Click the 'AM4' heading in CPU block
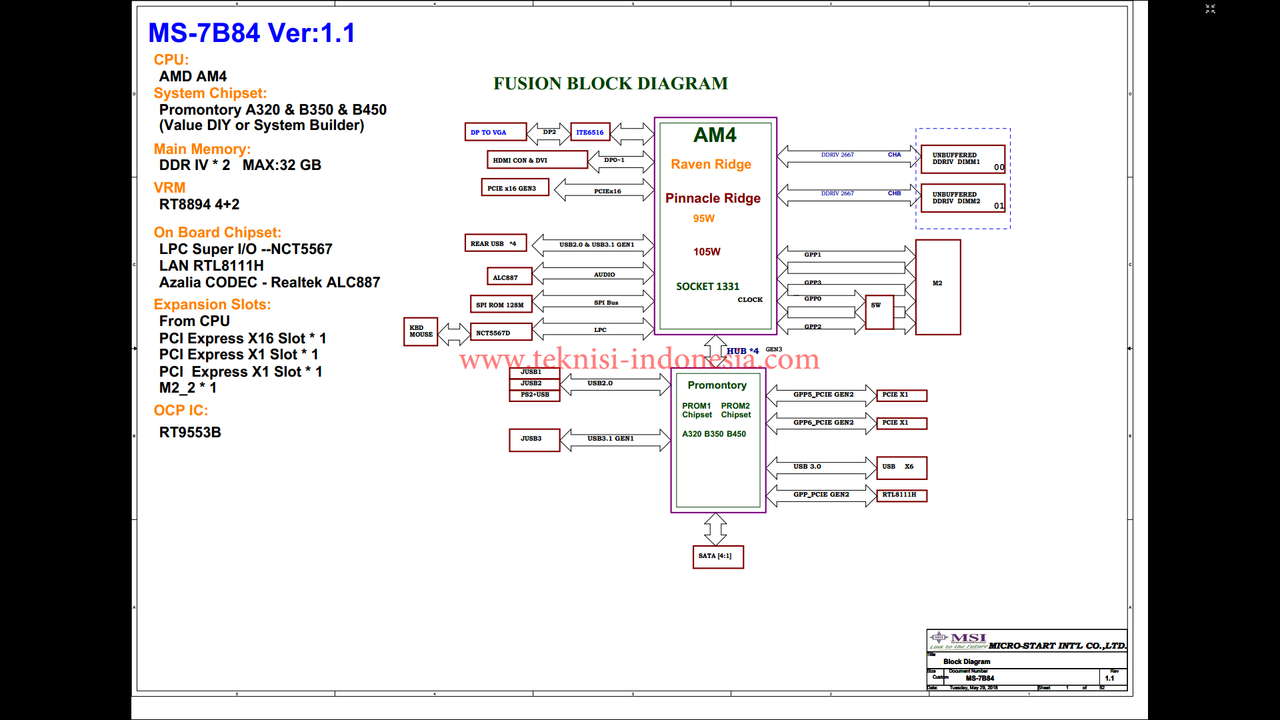 [715, 136]
